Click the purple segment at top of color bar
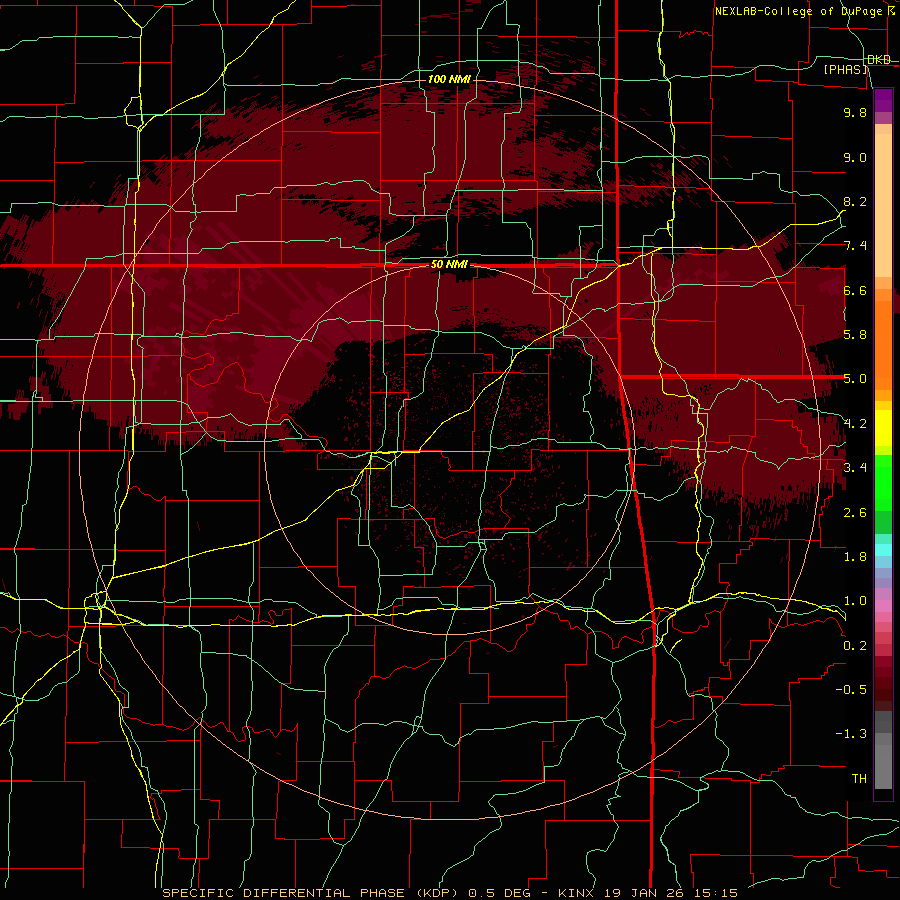This screenshot has width=900, height=900. 883,100
